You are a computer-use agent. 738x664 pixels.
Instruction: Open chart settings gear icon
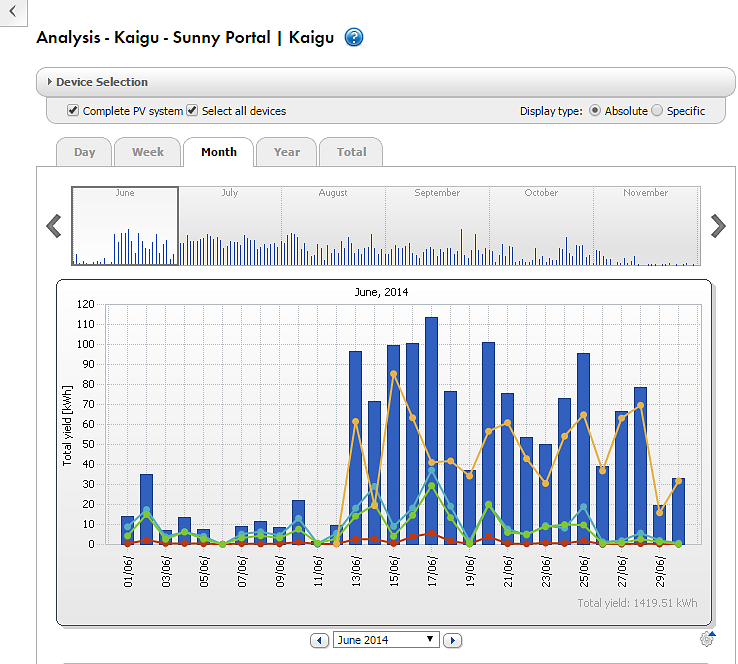coord(708,640)
